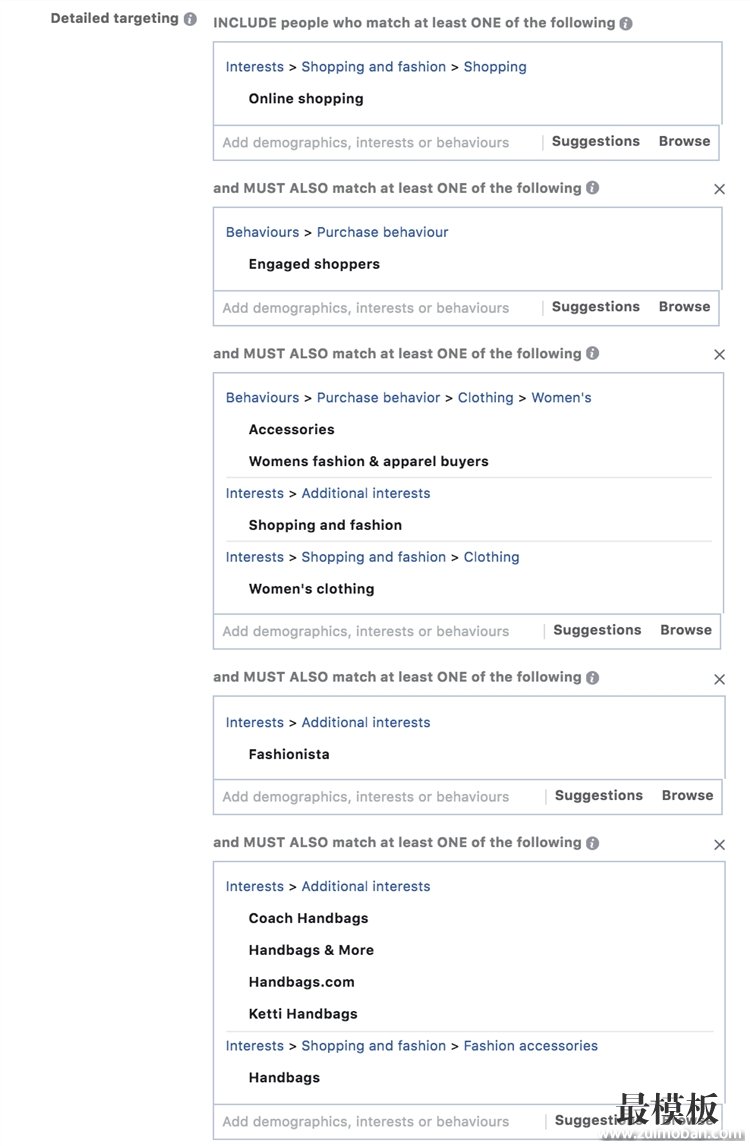750x1146 pixels.
Task: Remove the Fashionista narrowing group
Action: (x=719, y=680)
